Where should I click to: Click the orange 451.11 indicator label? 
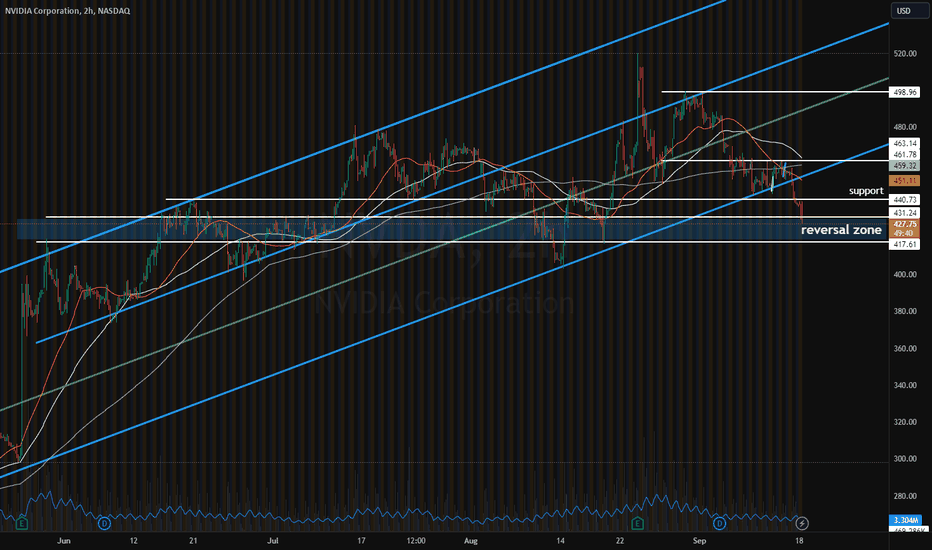tap(904, 180)
